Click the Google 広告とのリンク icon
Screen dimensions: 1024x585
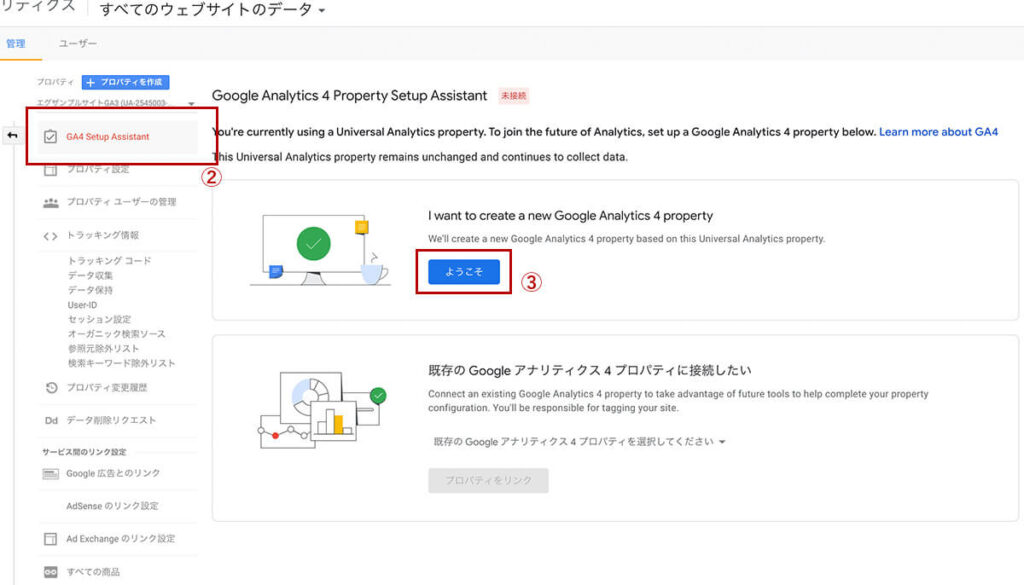pyautogui.click(x=50, y=473)
